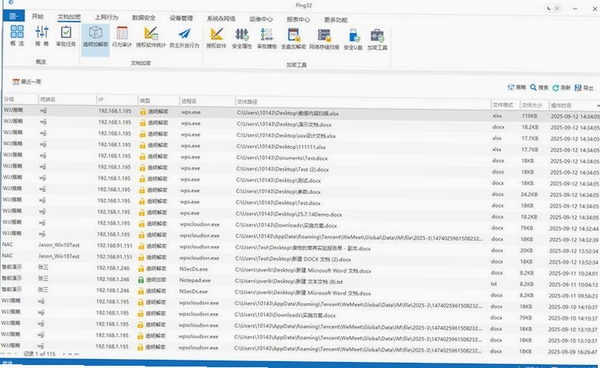The height and width of the screenshot is (368, 600).
Task: Open 安全U盘 secure USB tool
Action: [353, 39]
